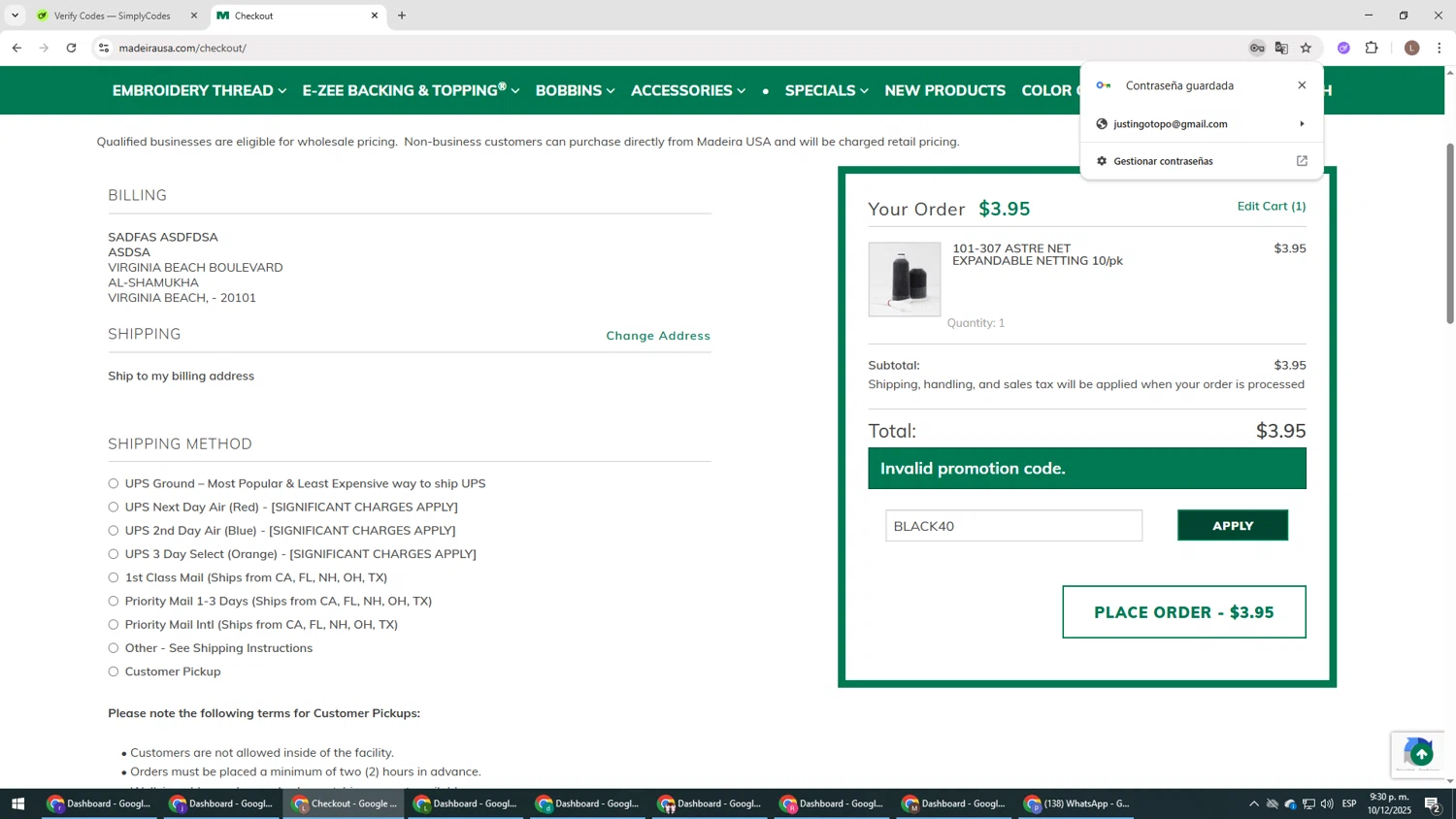Screen dimensions: 1456x819
Task: Open a new browser tab
Action: (402, 16)
